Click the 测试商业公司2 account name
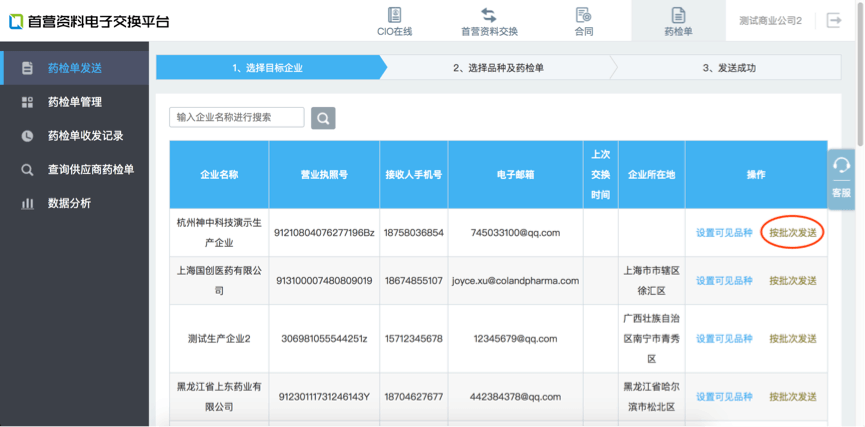 (x=770, y=20)
